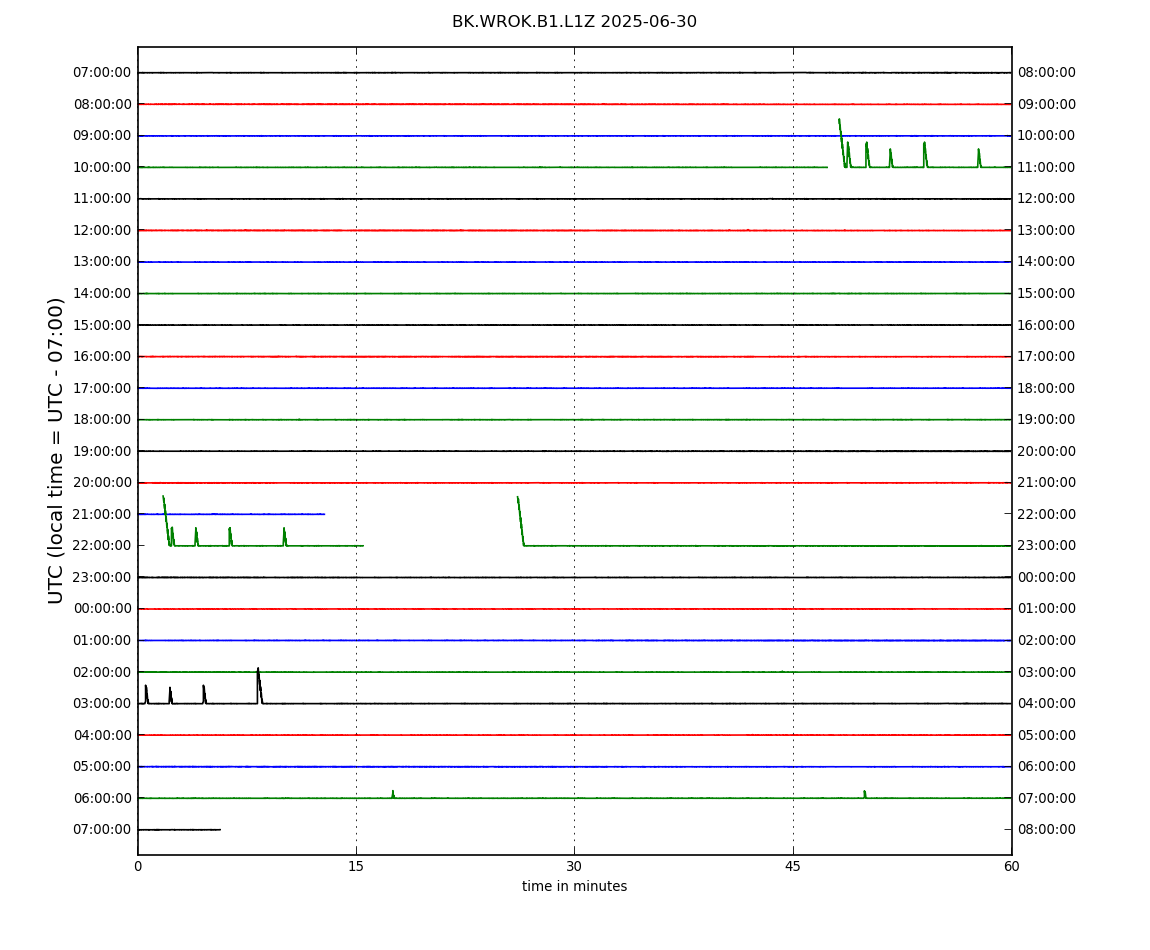Click left-axis label 06:00:00 beside the green trace
This screenshot has height=950, width=1150.
click(x=103, y=798)
